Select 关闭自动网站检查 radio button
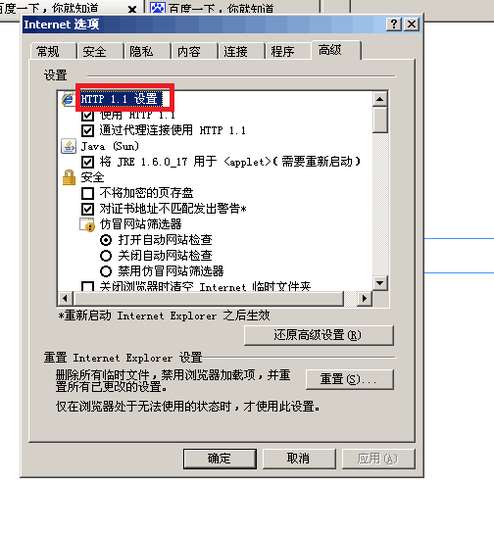494x535 pixels. click(106, 256)
